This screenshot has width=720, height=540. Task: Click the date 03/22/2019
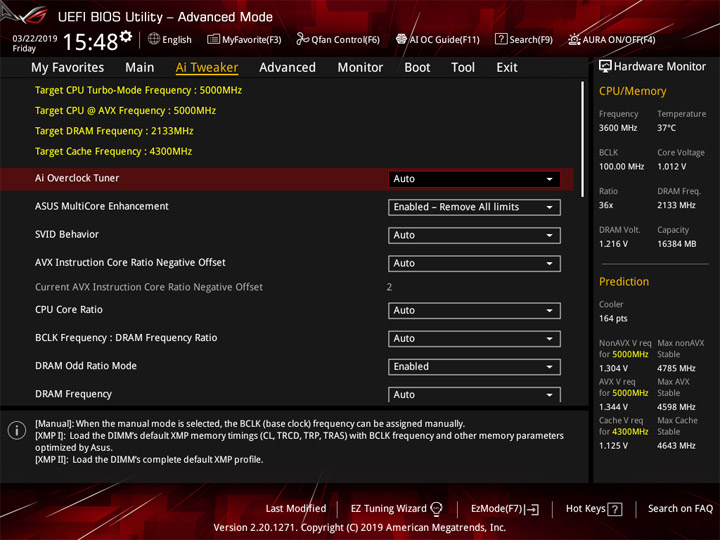point(34,39)
